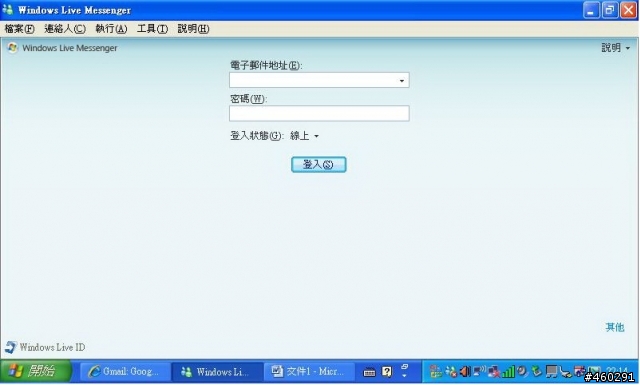Viewport: 640px width, 385px height.
Task: Click the orange speaker volume tray icon
Action: pyautogui.click(x=465, y=371)
